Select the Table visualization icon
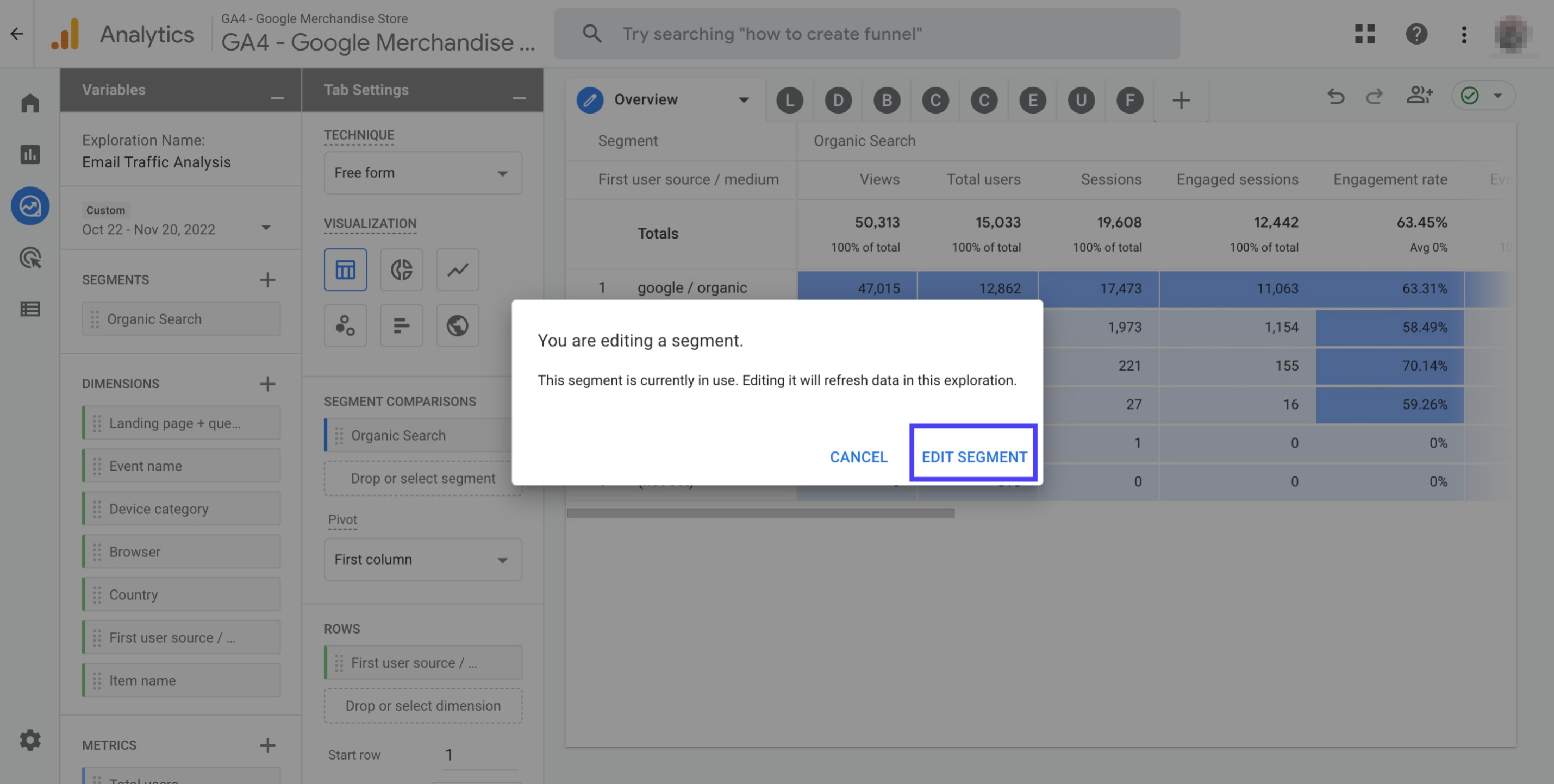Viewport: 1554px width, 784px height. 345,269
